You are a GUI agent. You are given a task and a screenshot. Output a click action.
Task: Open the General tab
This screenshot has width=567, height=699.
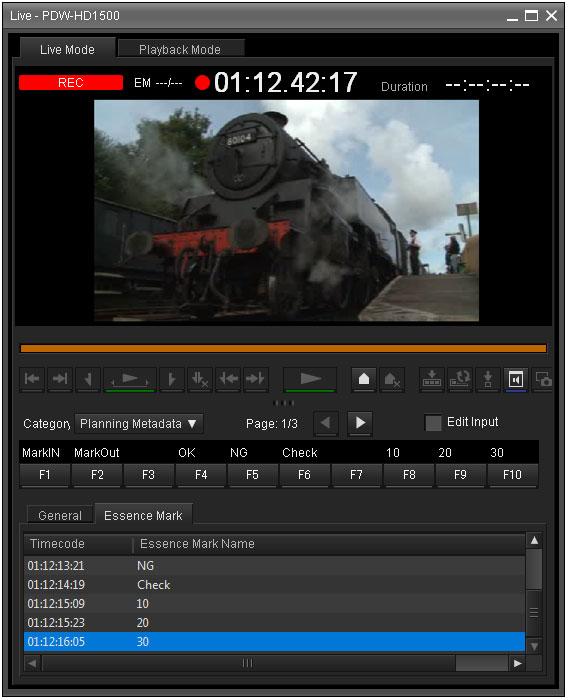click(60, 515)
